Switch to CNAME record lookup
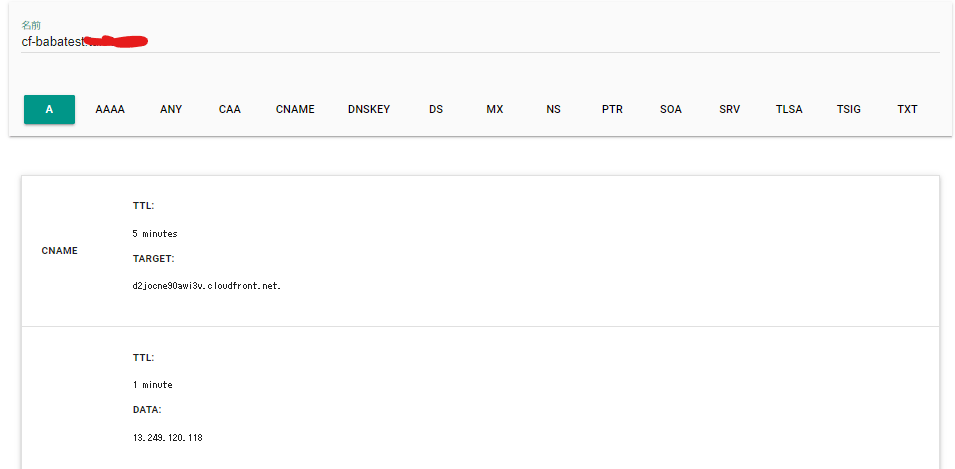Image resolution: width=955 pixels, height=469 pixels. coord(295,110)
